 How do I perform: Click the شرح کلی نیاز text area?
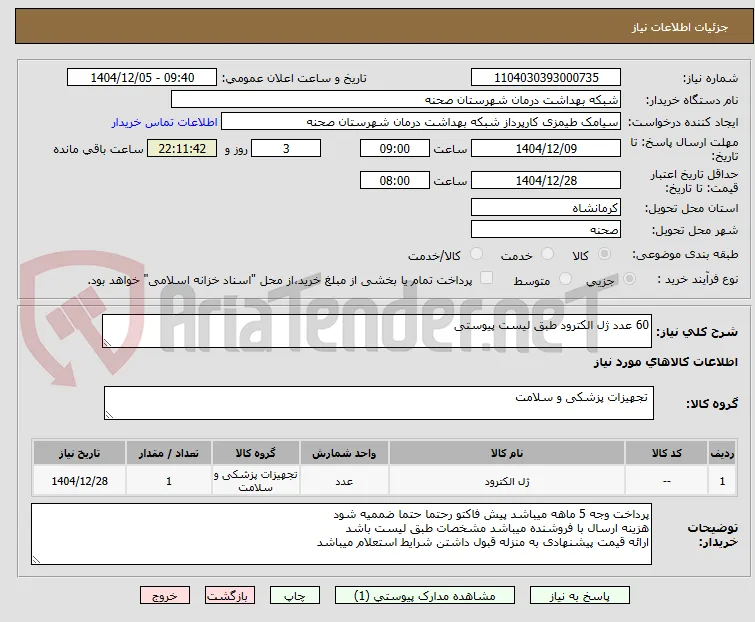click(x=377, y=331)
